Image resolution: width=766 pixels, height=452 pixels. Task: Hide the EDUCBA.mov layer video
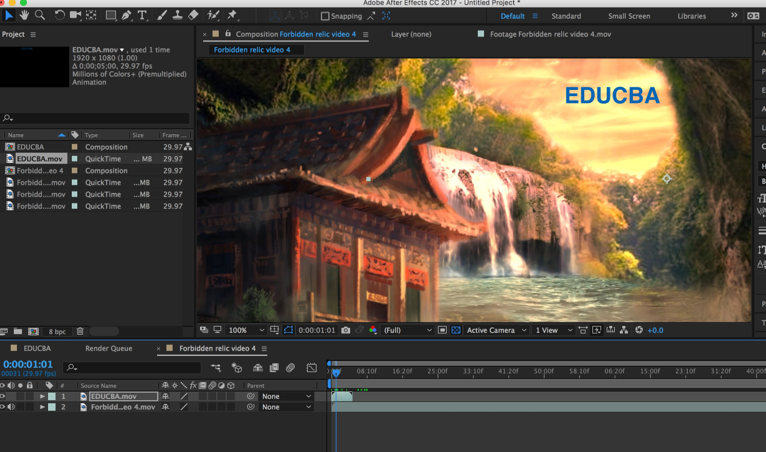[3, 396]
